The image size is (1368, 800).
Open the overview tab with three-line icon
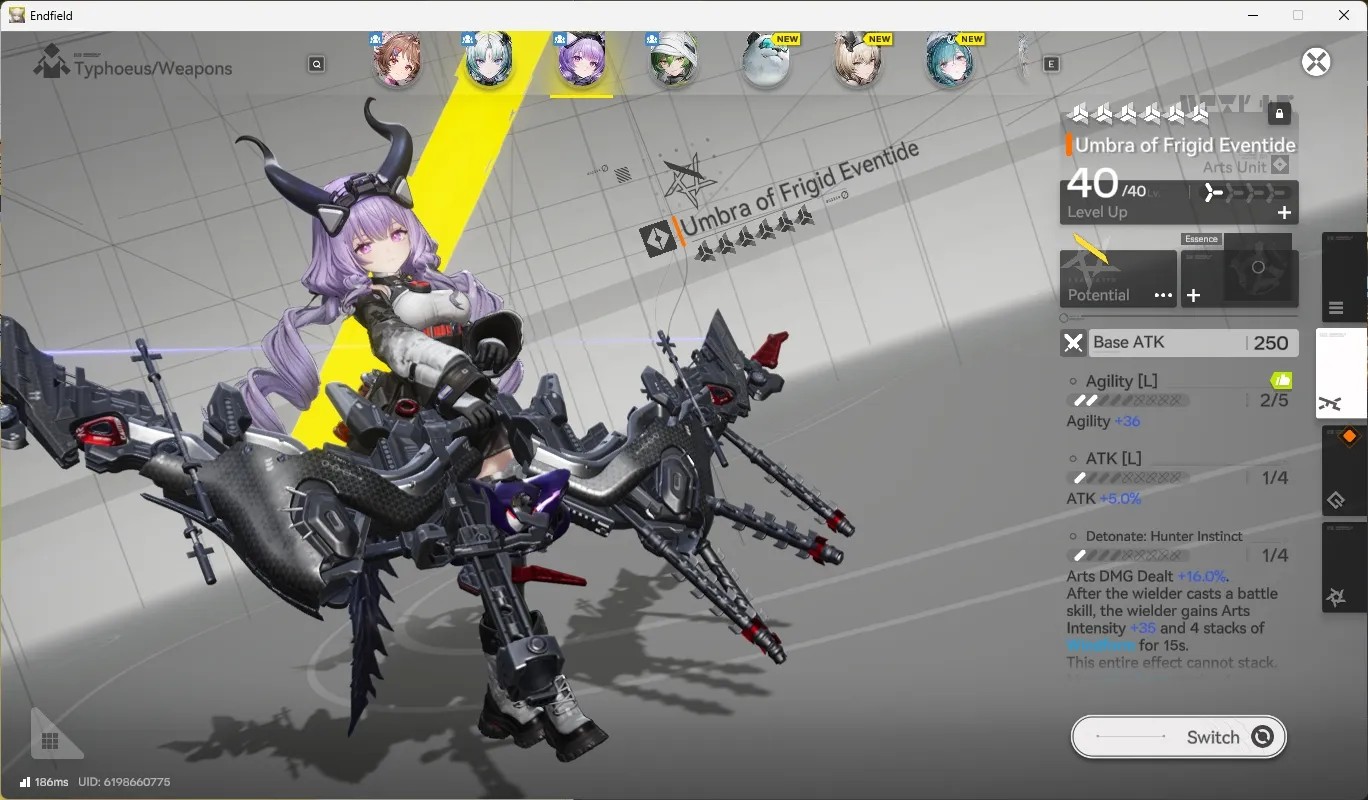1336,308
